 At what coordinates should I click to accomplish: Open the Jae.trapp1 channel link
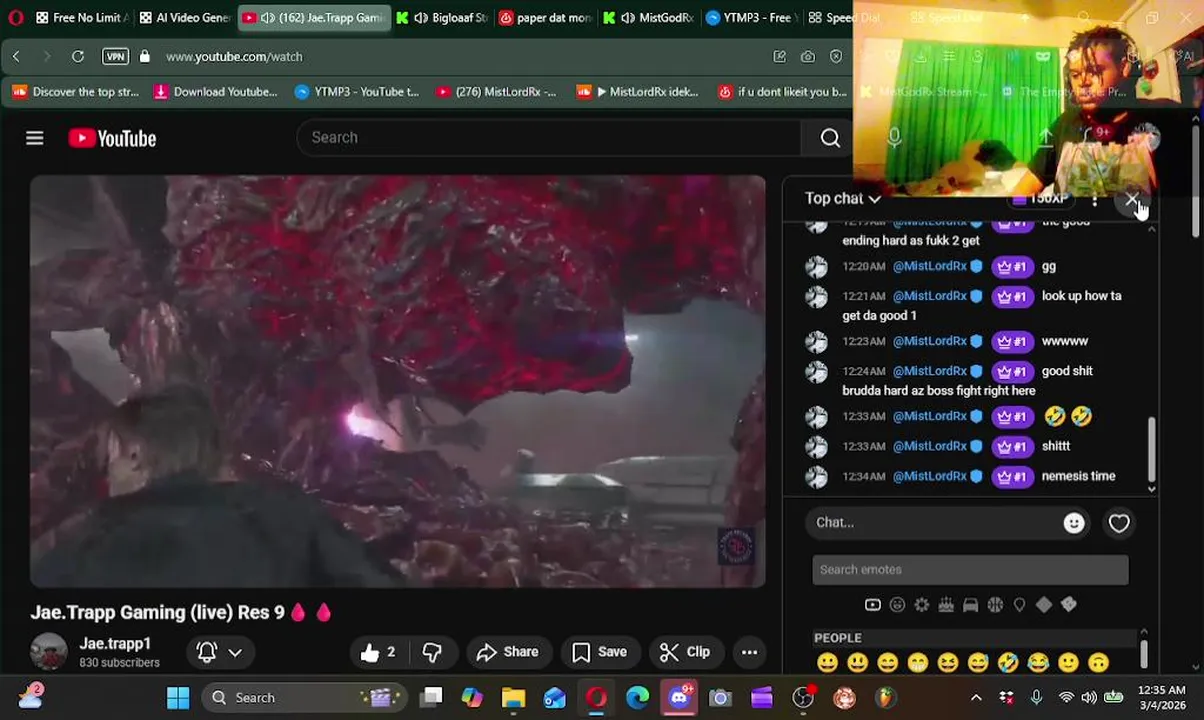[115, 643]
